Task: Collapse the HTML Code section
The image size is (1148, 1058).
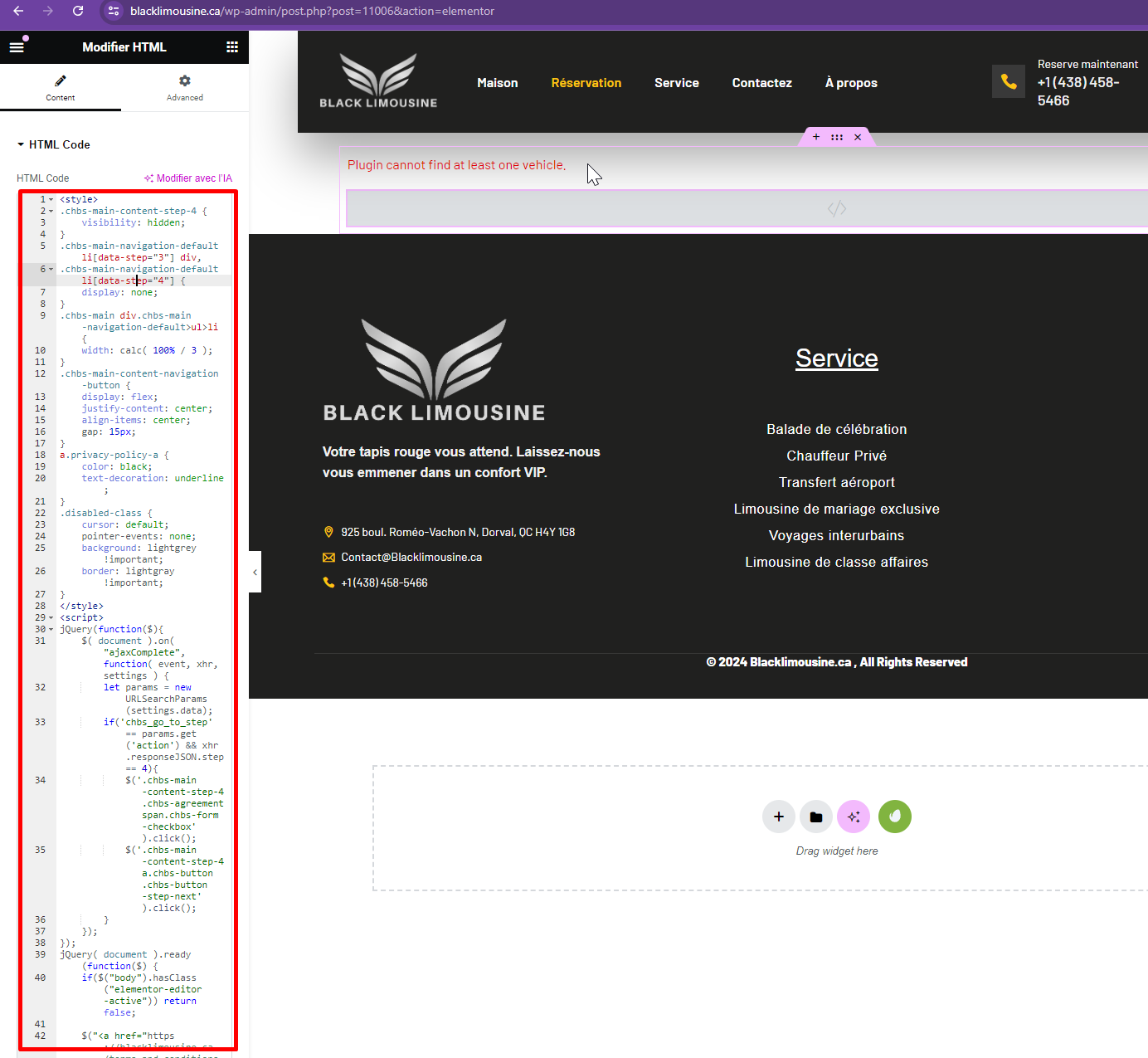Action: (21, 144)
